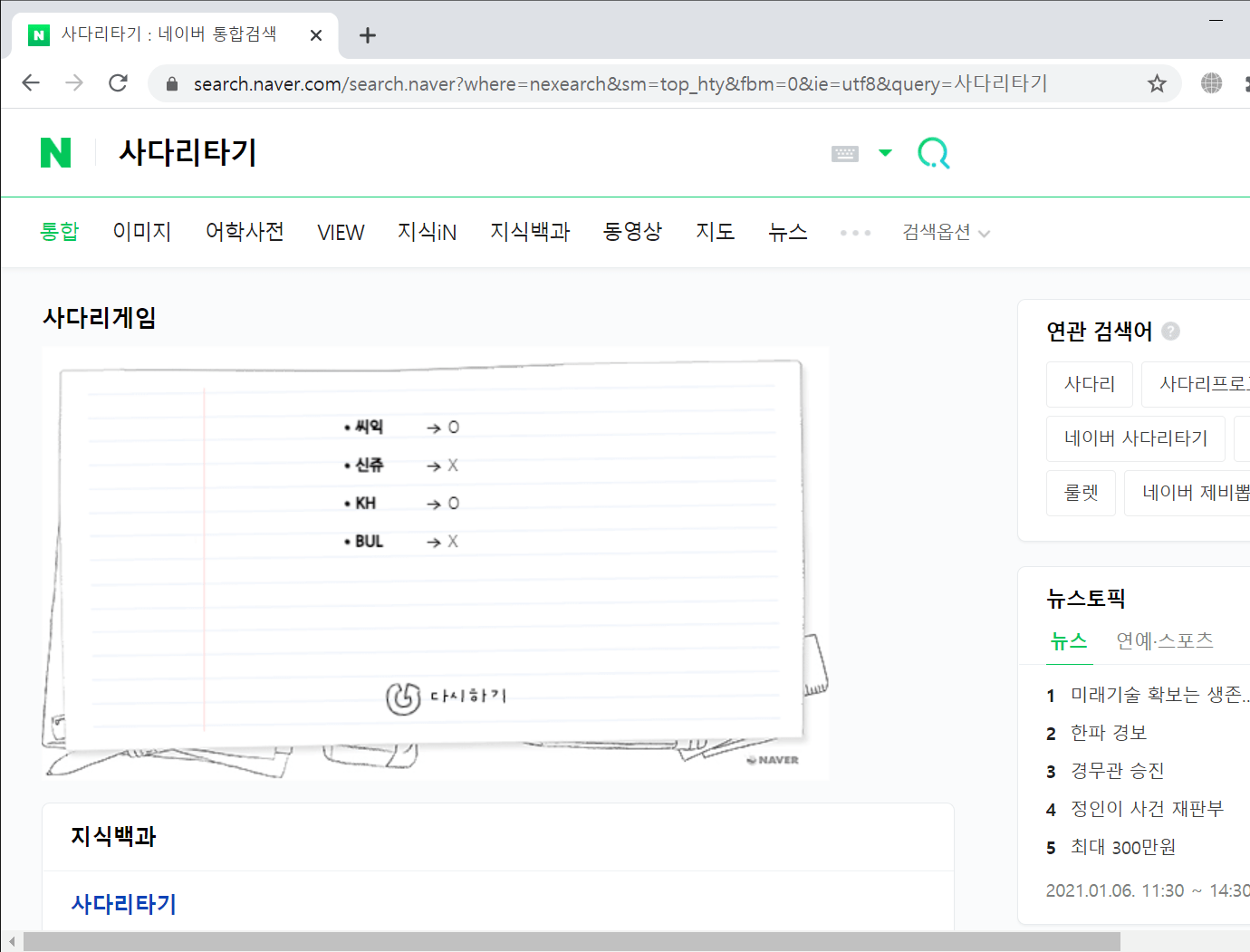This screenshot has width=1250, height=952.
Task: Open news topic 미래기술 확보는 생존
Action: click(1159, 695)
